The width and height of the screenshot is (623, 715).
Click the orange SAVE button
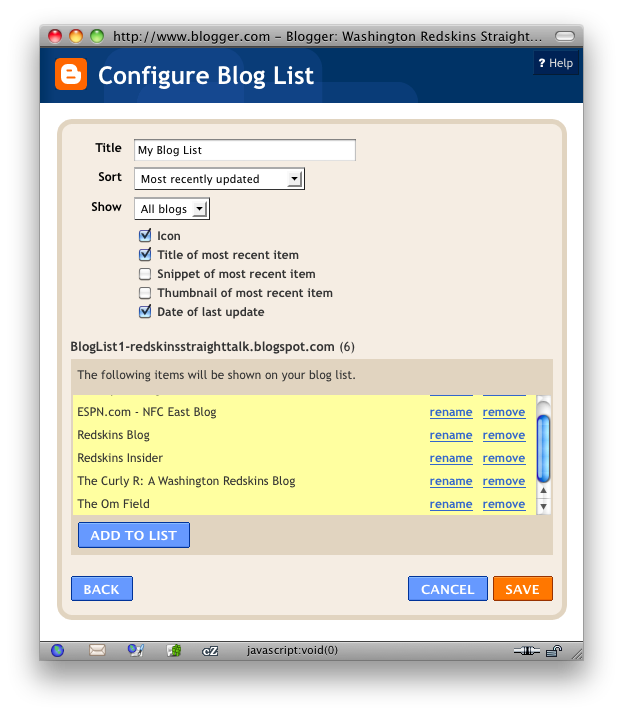[x=523, y=589]
